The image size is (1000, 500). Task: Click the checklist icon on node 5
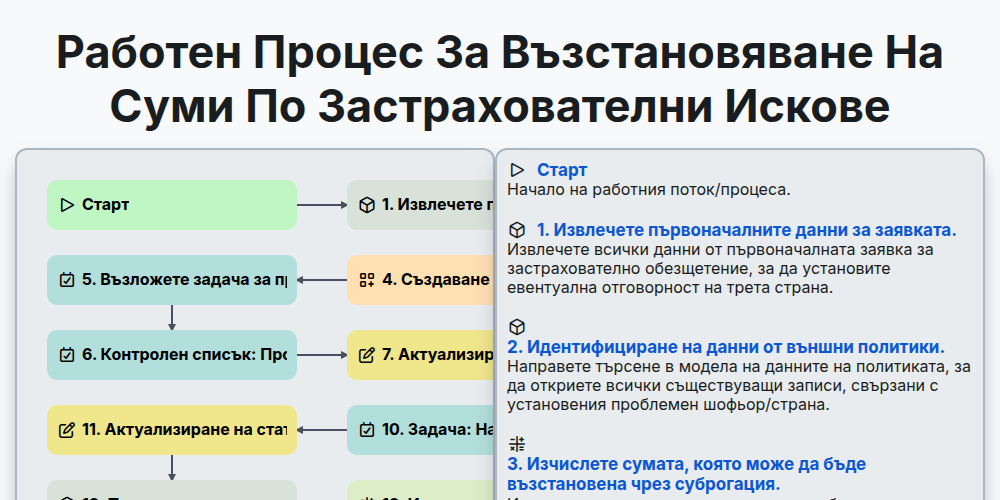(67, 280)
